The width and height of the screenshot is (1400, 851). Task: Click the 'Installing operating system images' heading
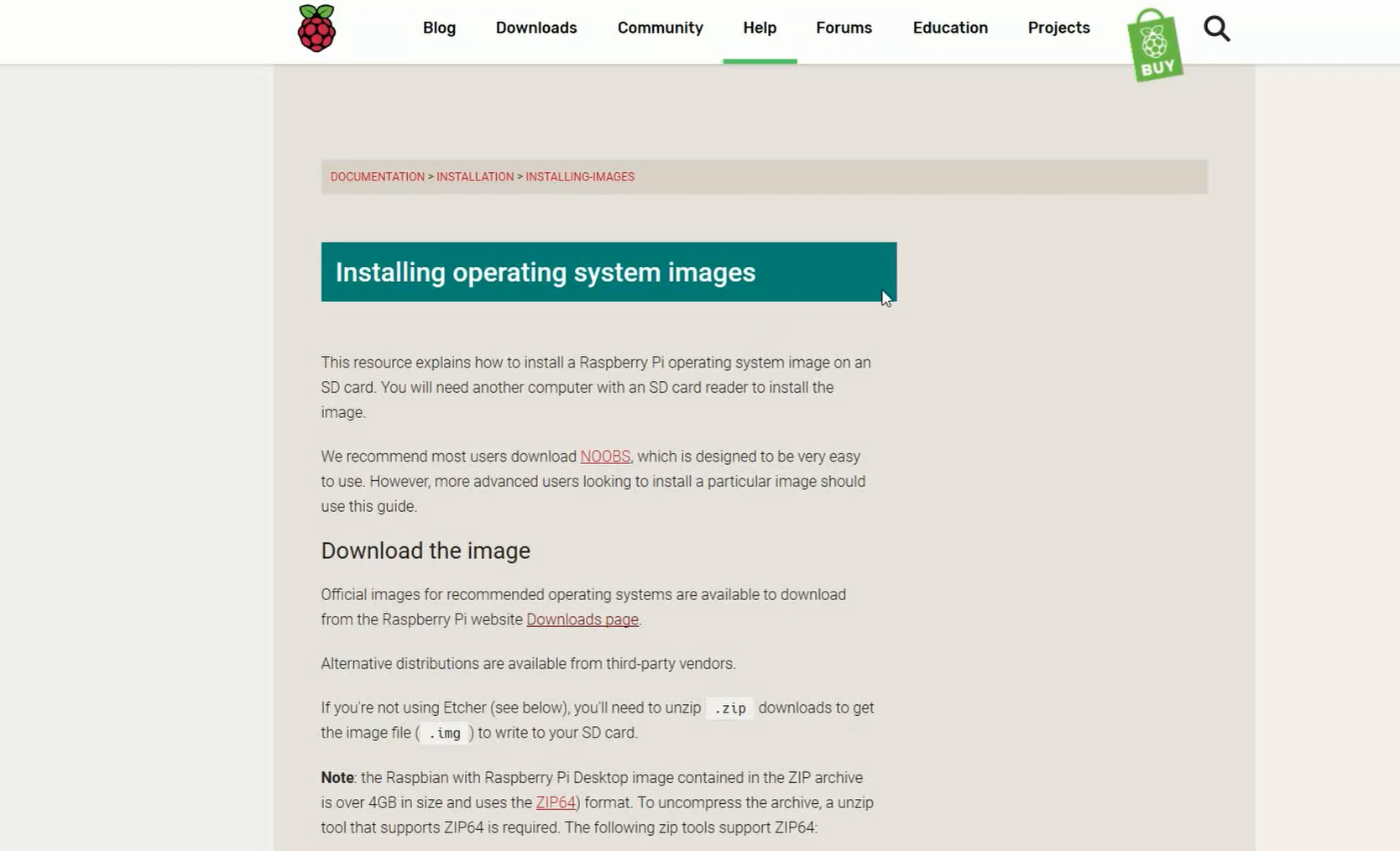546,273
